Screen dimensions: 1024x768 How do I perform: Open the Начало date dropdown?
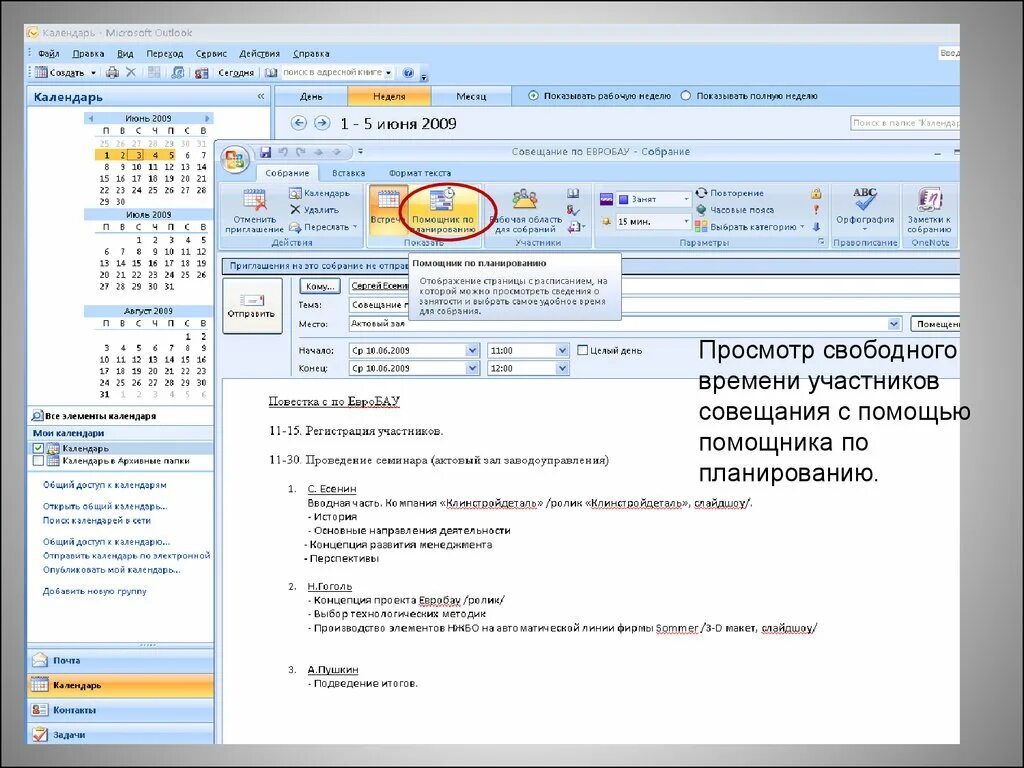click(472, 351)
